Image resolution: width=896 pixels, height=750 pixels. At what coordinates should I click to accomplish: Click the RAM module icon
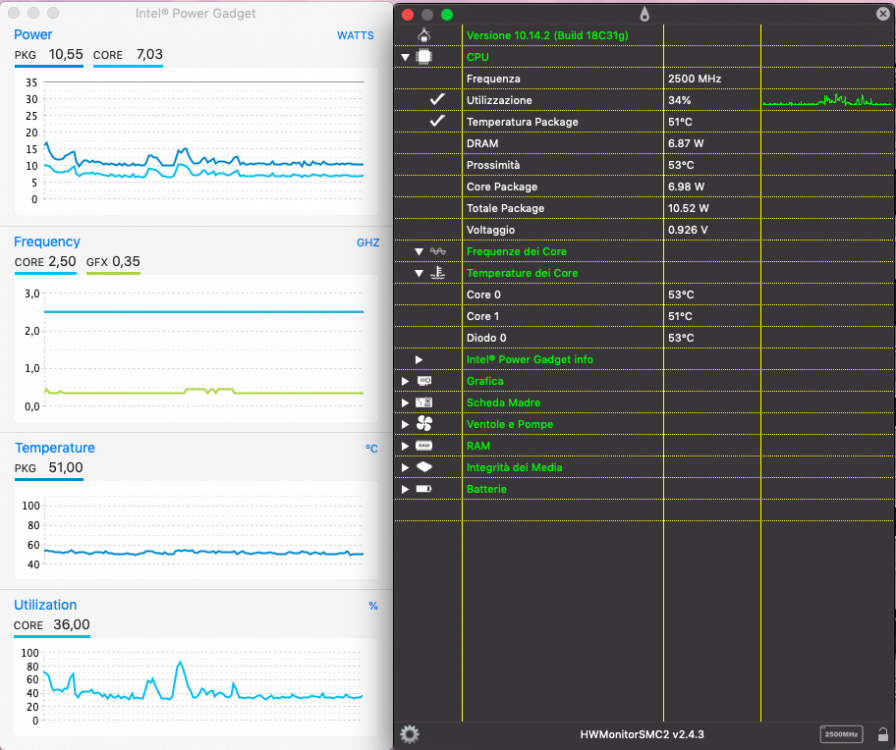424,445
